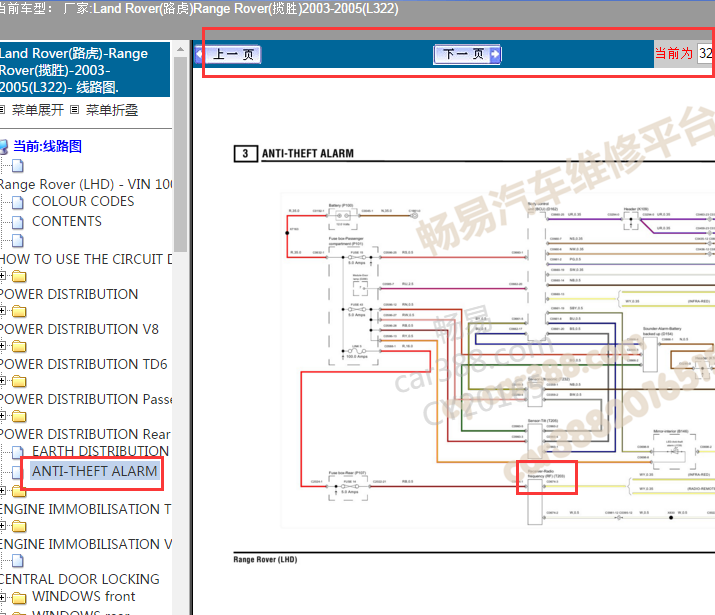The width and height of the screenshot is (715, 615).
Task: Select ENGINE IMMOBILISATION V entry
Action: [86, 544]
